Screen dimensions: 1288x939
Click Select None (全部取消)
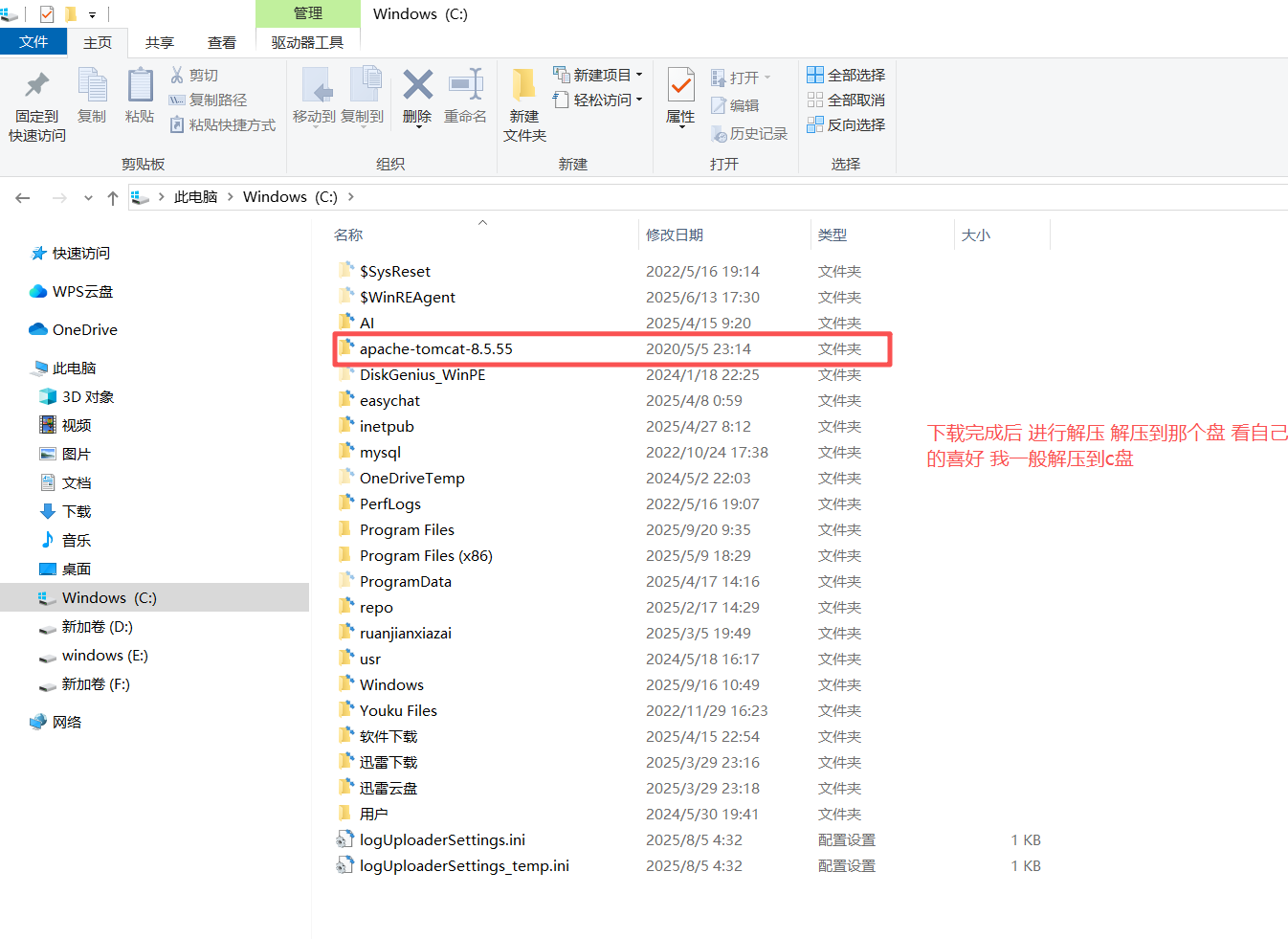click(x=846, y=100)
